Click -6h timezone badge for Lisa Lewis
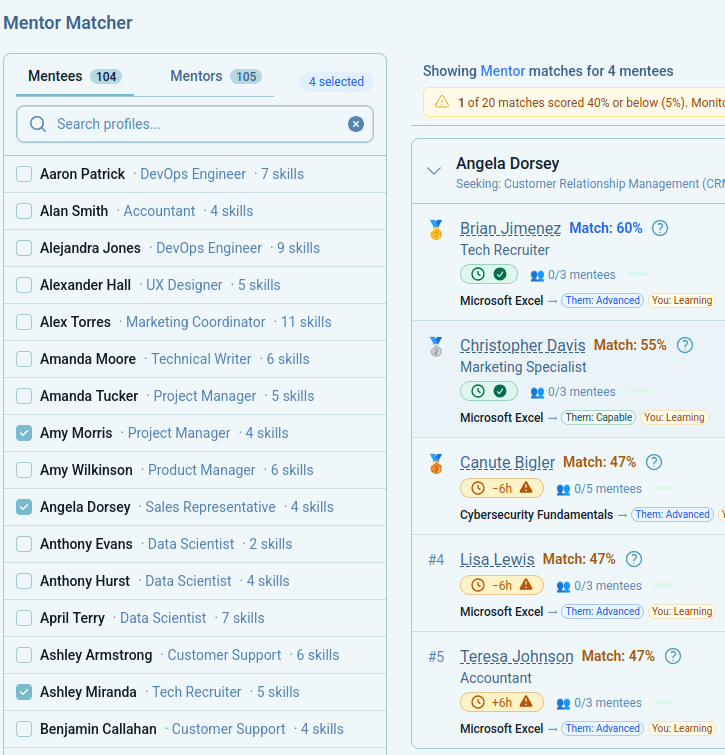This screenshot has height=755, width=725. click(x=502, y=586)
